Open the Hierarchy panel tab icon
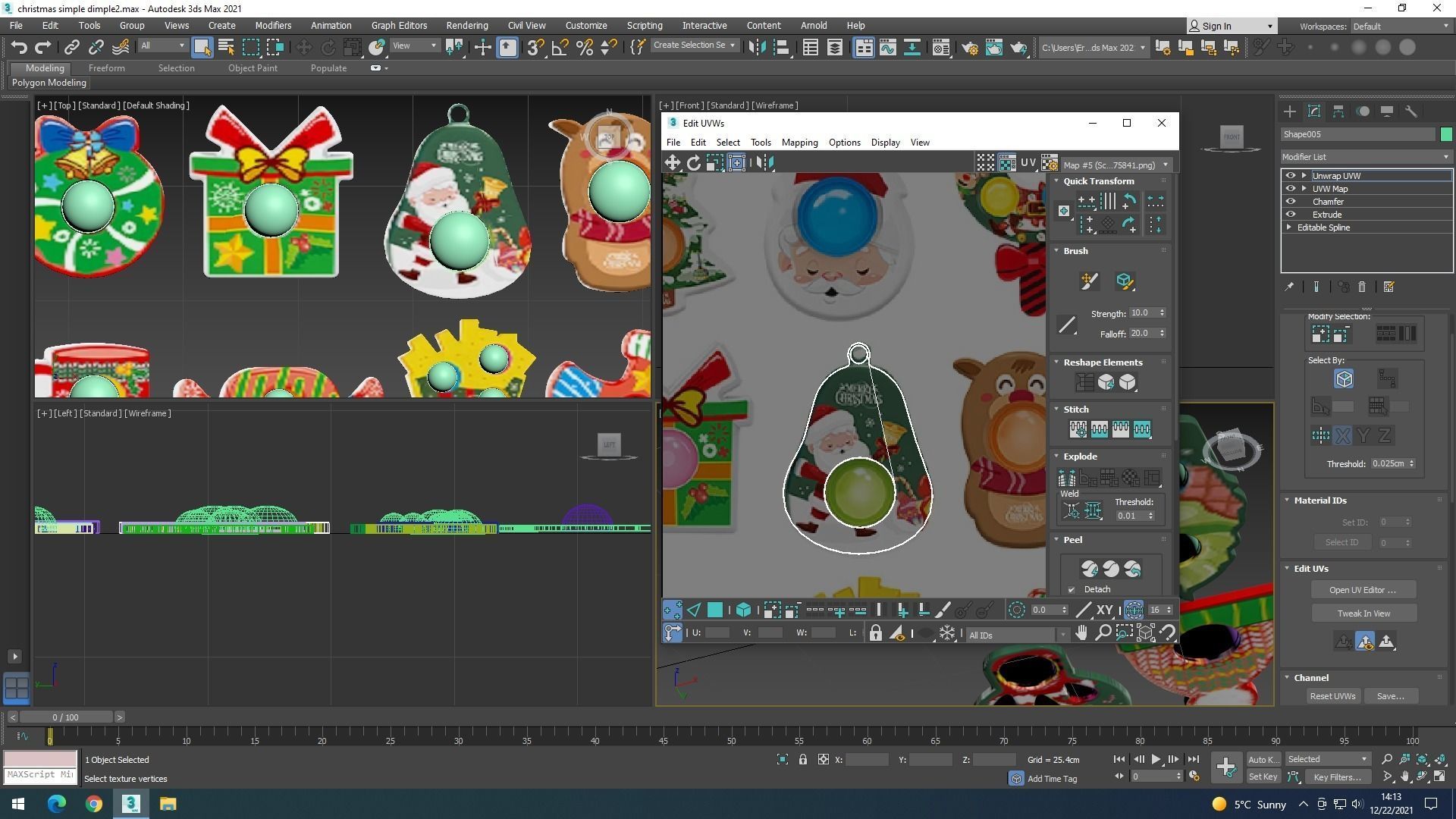 (1338, 111)
